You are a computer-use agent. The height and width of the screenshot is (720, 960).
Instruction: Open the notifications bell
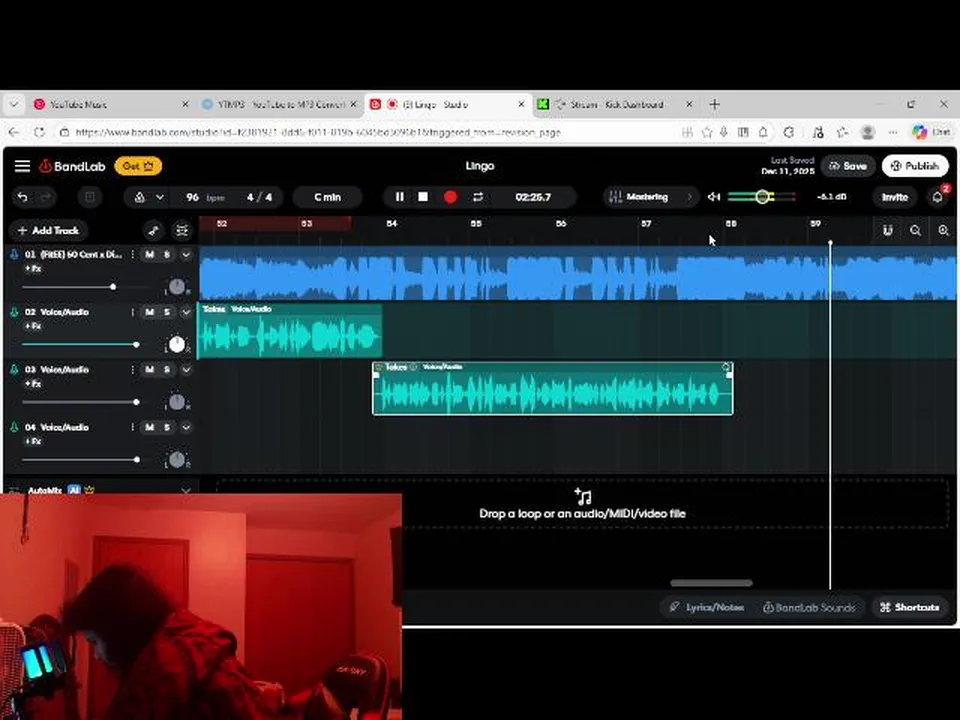tap(937, 197)
